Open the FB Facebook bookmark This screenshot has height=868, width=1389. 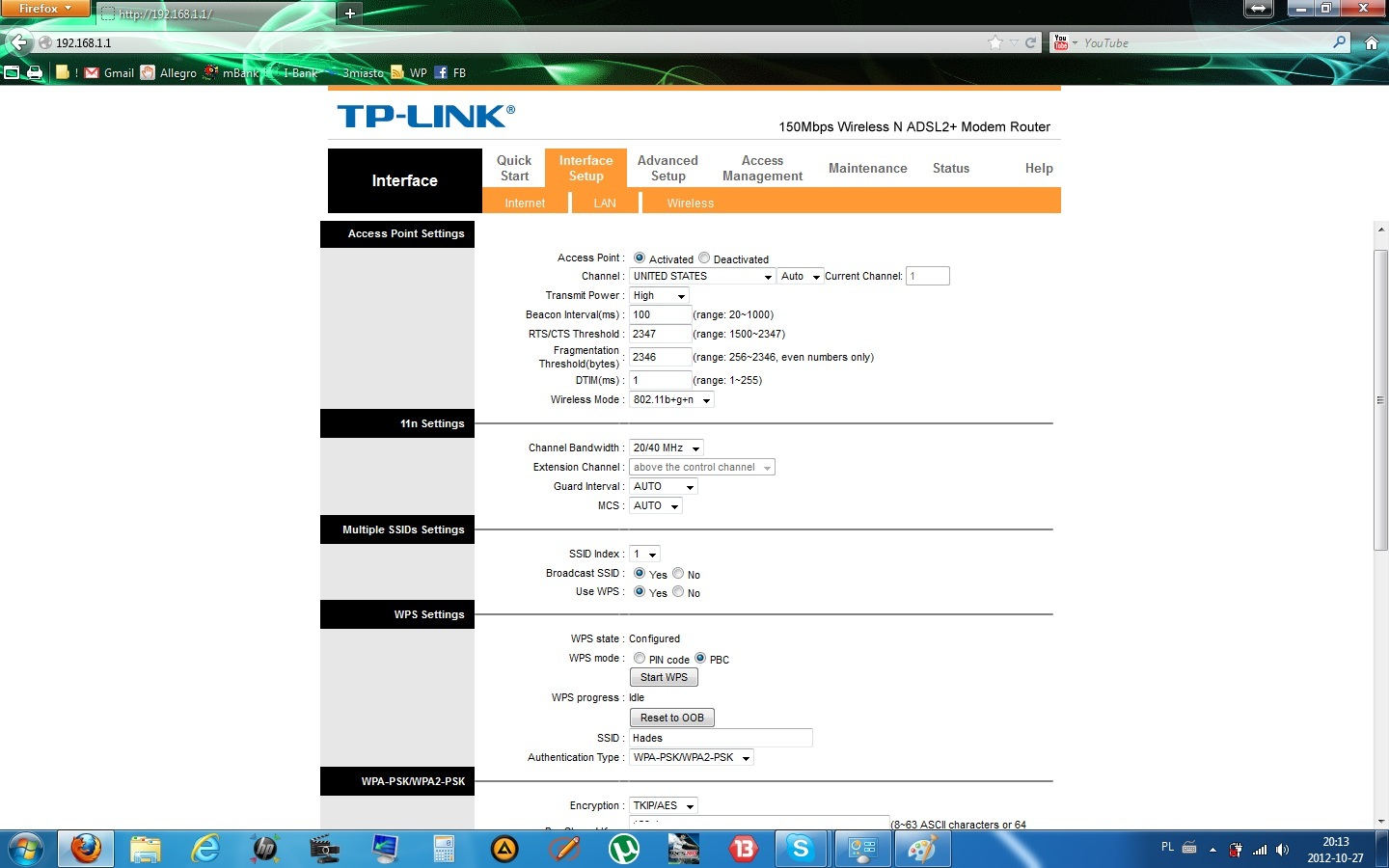coord(450,72)
